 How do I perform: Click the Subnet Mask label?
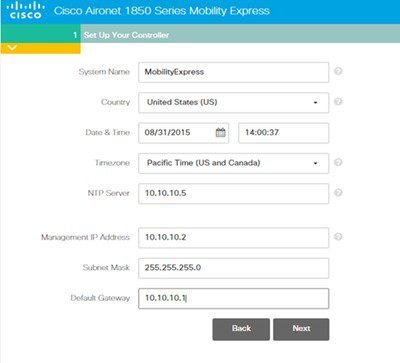pos(106,267)
